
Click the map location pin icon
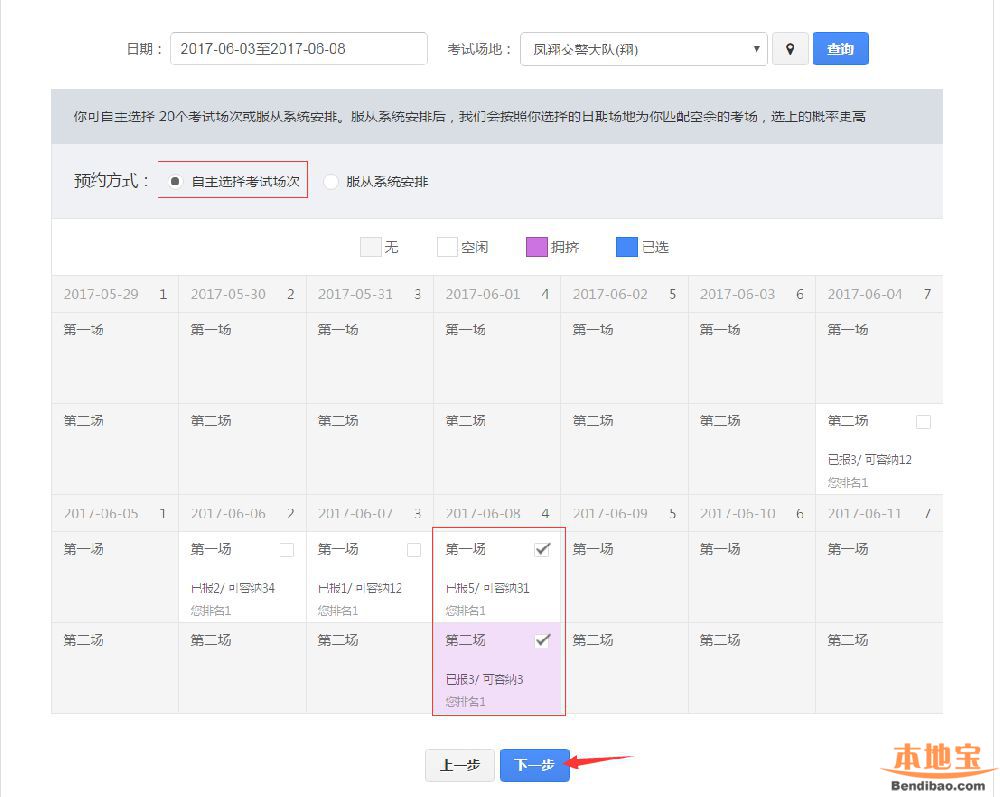point(790,49)
